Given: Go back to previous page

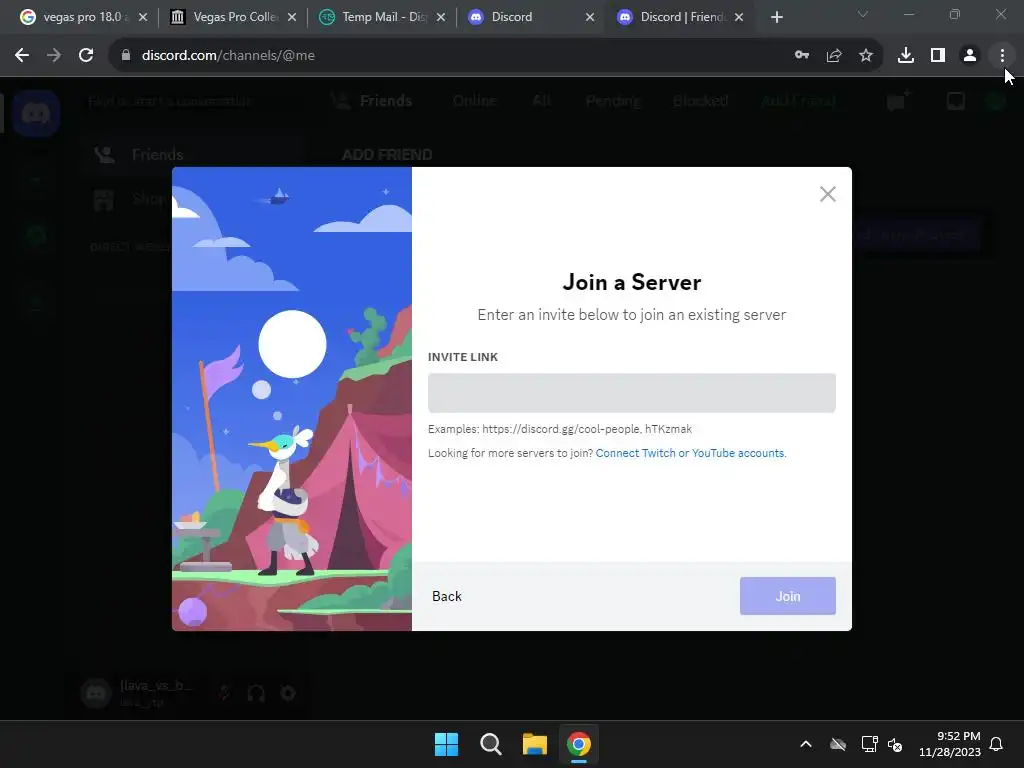Looking at the screenshot, I should click(22, 56).
